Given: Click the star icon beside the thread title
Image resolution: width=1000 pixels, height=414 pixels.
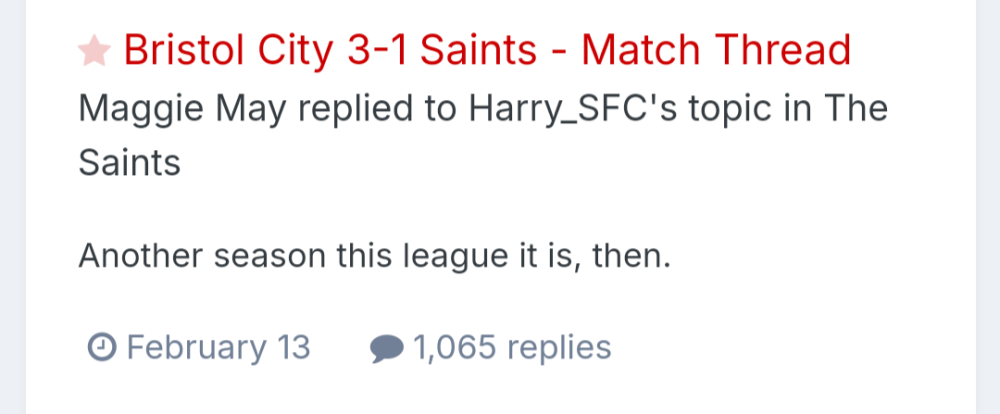Looking at the screenshot, I should 94,50.
